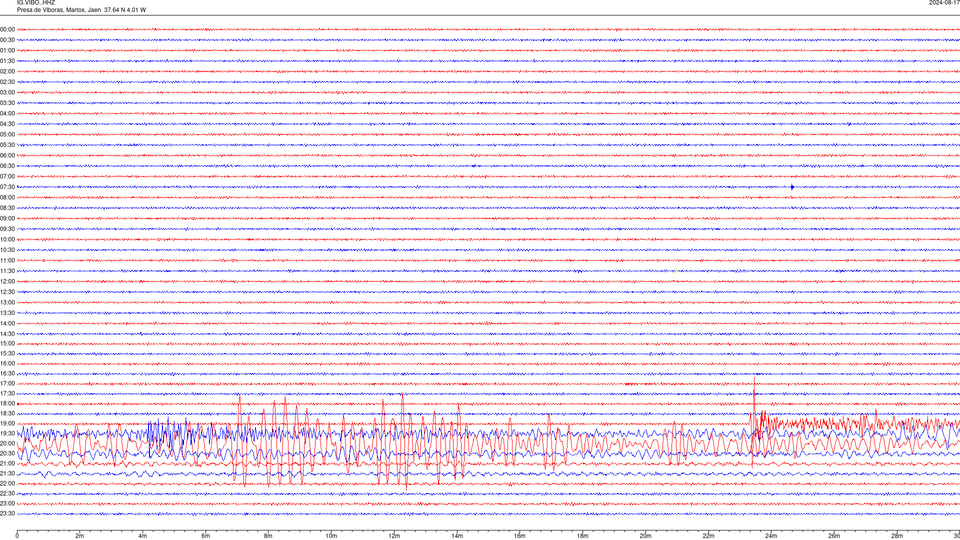Pick the 23:00 time label

(7, 504)
